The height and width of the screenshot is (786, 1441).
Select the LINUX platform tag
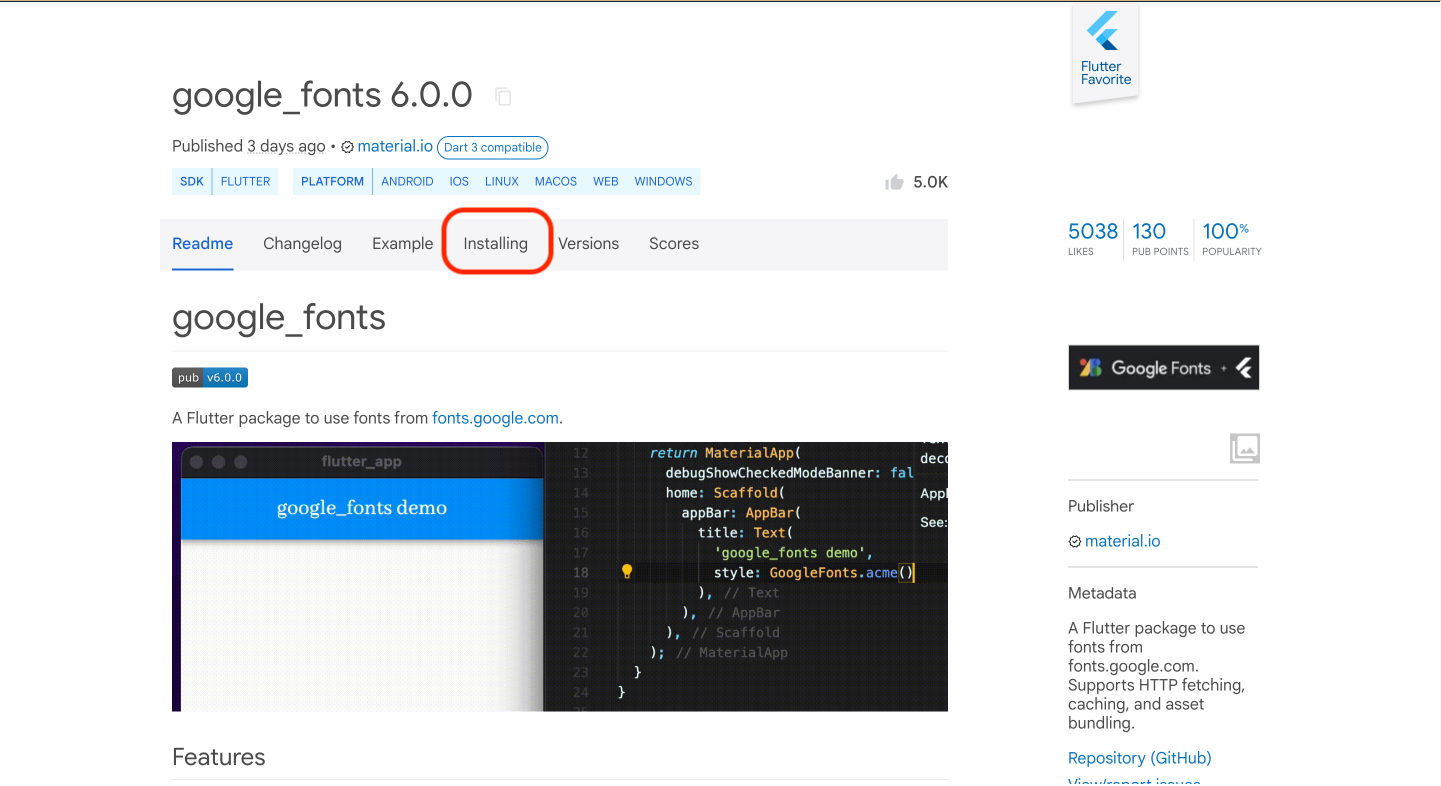point(502,182)
